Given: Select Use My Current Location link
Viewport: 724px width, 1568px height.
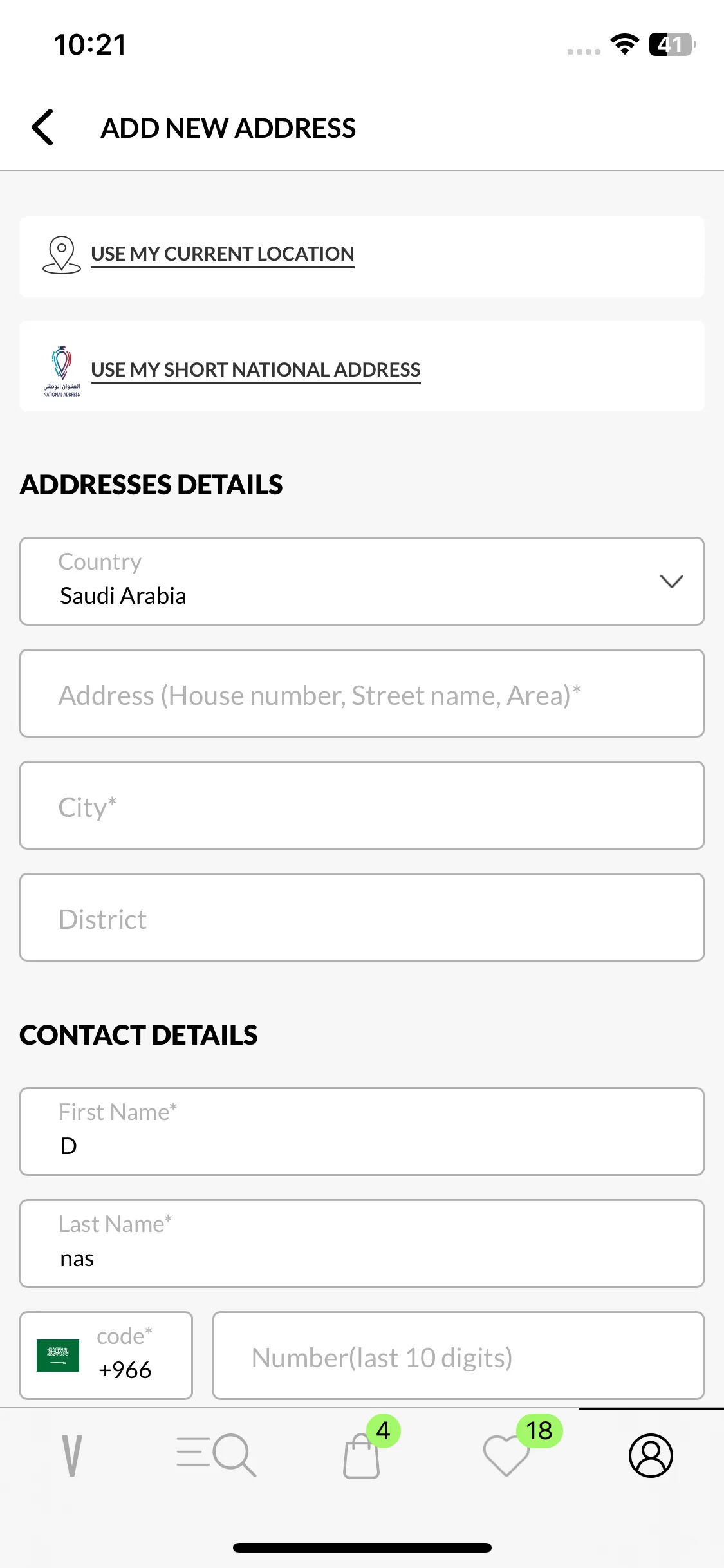Looking at the screenshot, I should point(223,254).
